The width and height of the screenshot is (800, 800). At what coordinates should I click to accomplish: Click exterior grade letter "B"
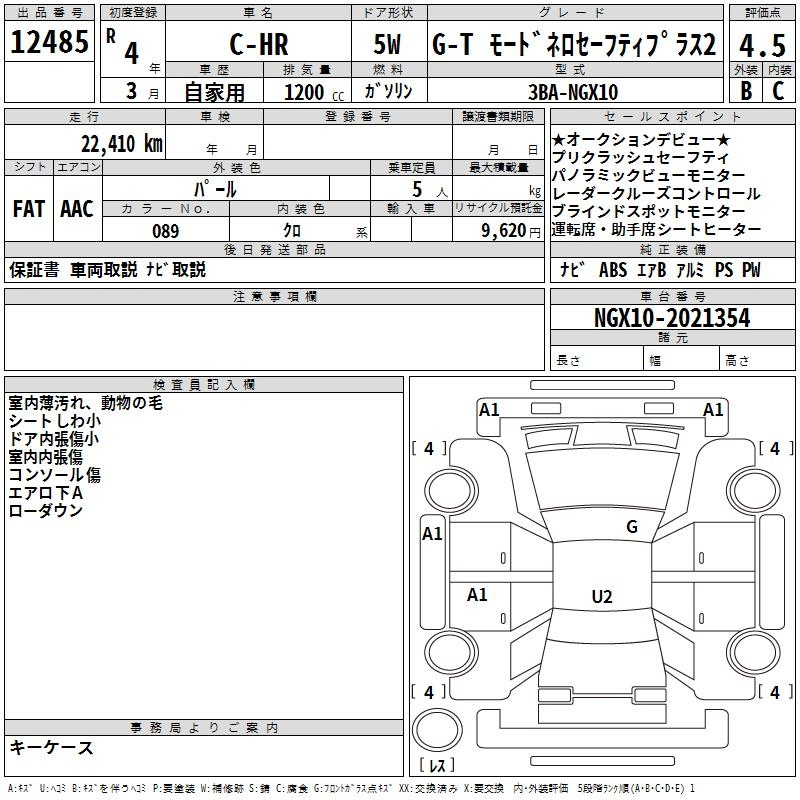(x=746, y=91)
